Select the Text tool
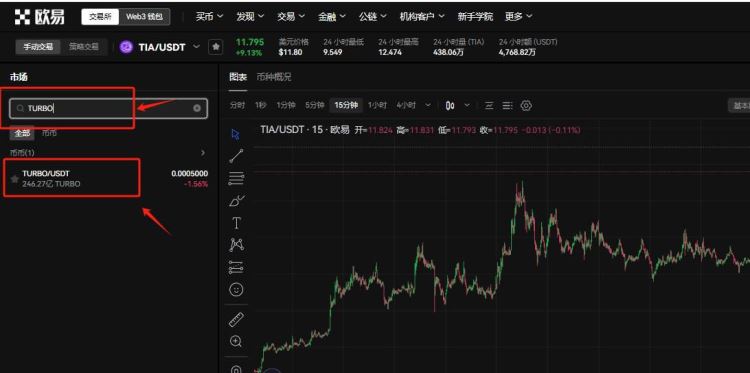 236,223
